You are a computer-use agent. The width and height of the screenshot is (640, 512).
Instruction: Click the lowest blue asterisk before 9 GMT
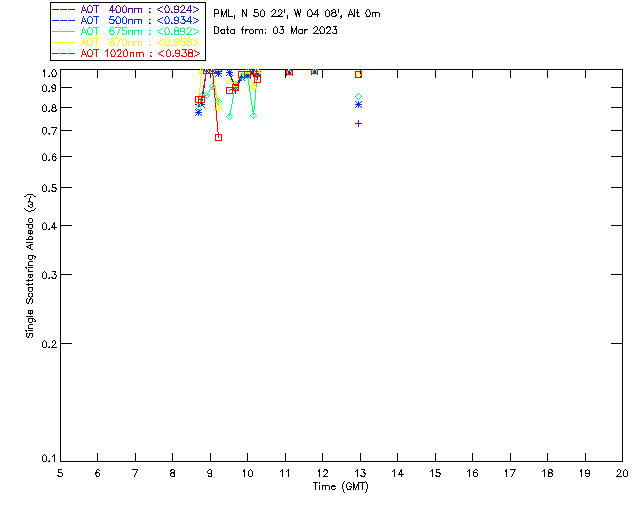(198, 112)
